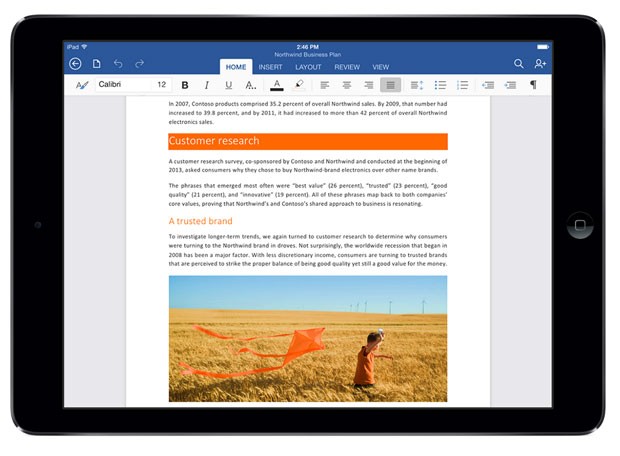This screenshot has height=456, width=620.
Task: Center align the text
Action: click(347, 85)
